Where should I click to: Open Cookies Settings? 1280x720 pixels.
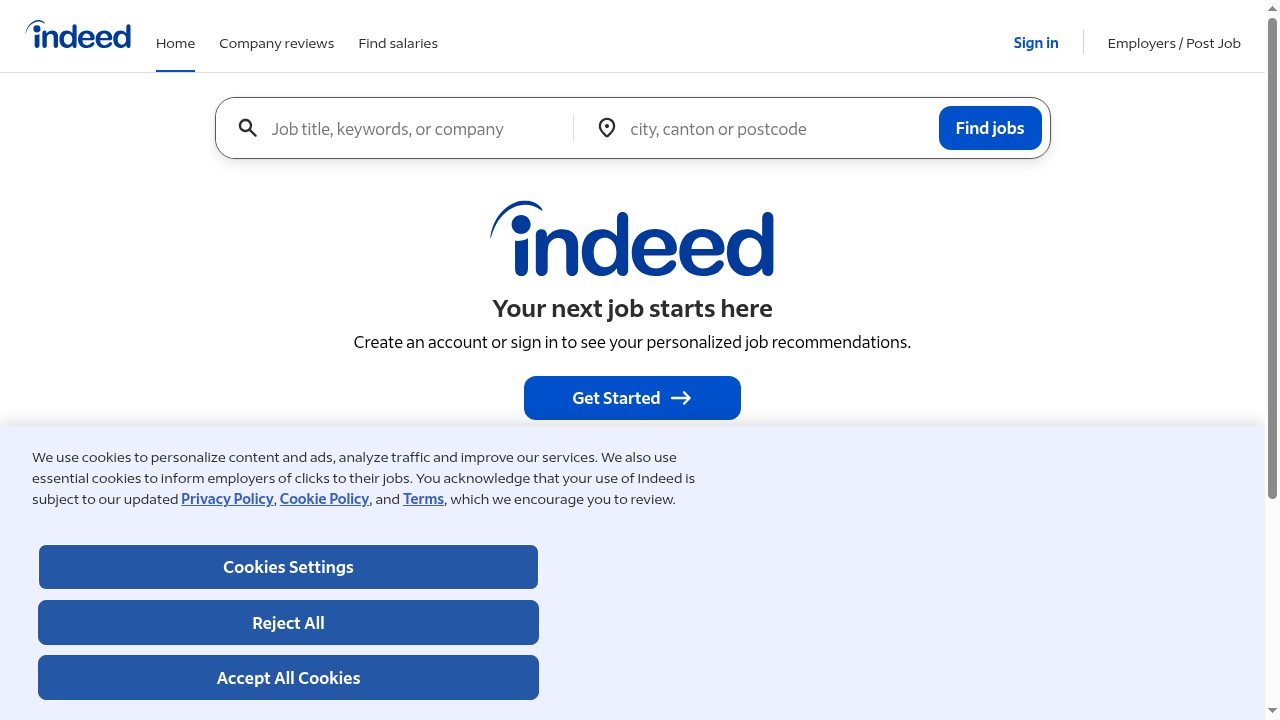[288, 567]
